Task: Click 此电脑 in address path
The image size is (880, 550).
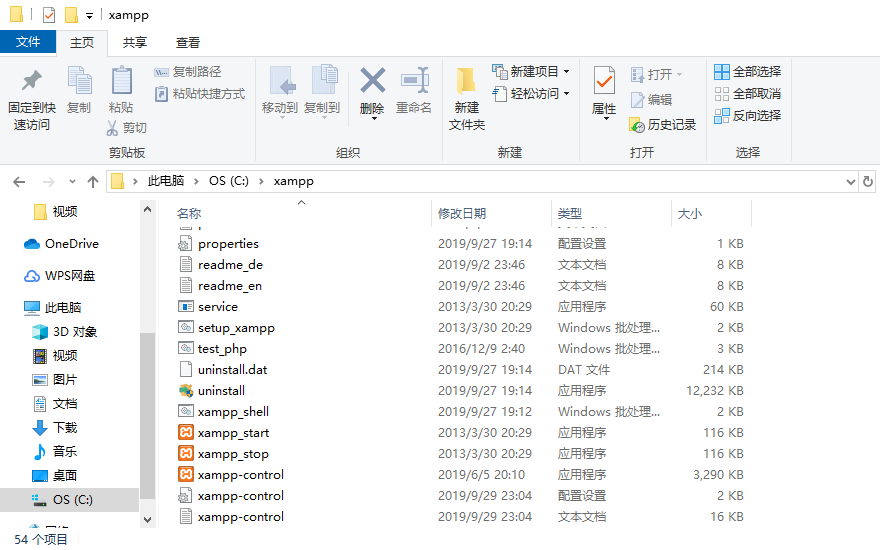Action: click(166, 181)
